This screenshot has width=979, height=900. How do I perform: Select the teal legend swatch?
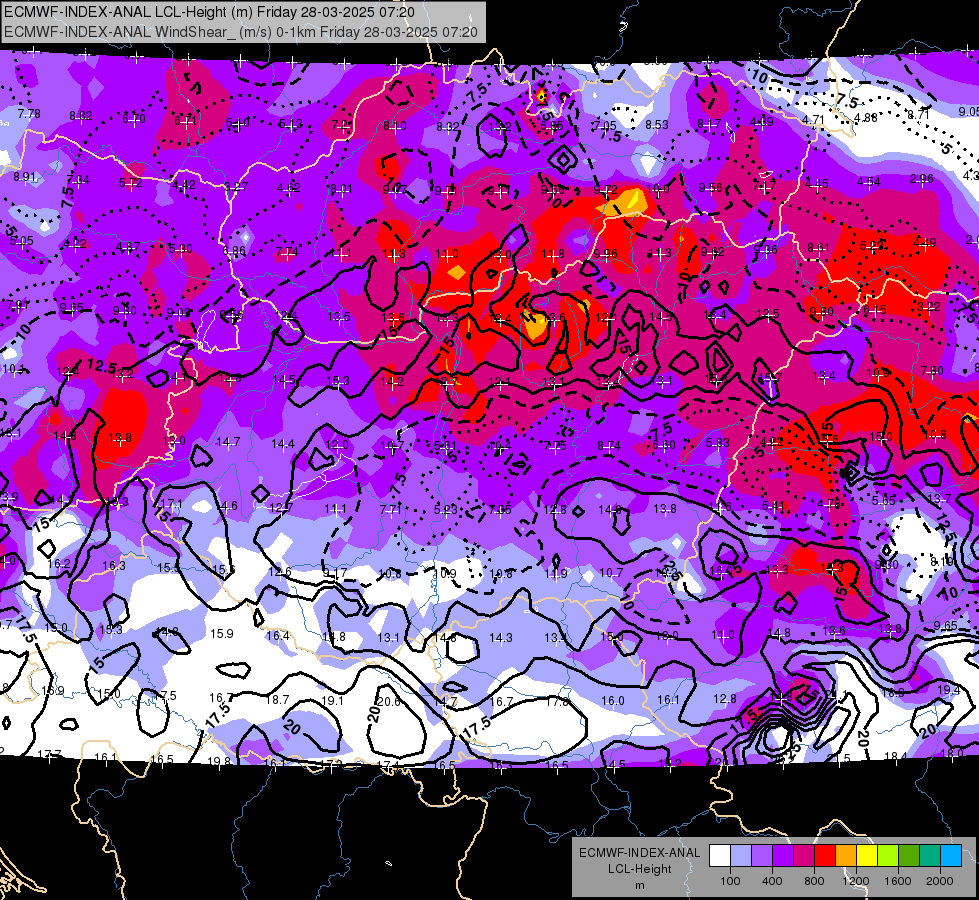(930, 856)
